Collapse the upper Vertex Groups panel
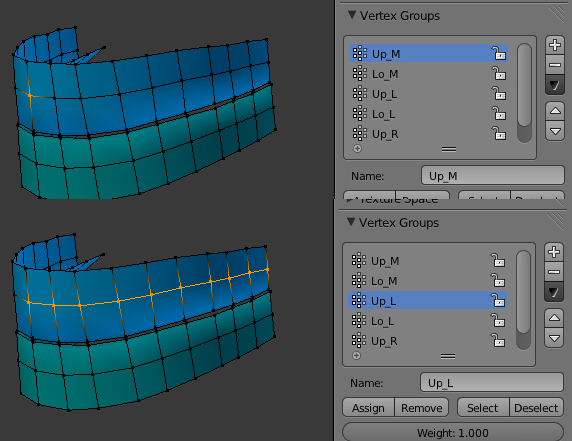 pos(352,15)
